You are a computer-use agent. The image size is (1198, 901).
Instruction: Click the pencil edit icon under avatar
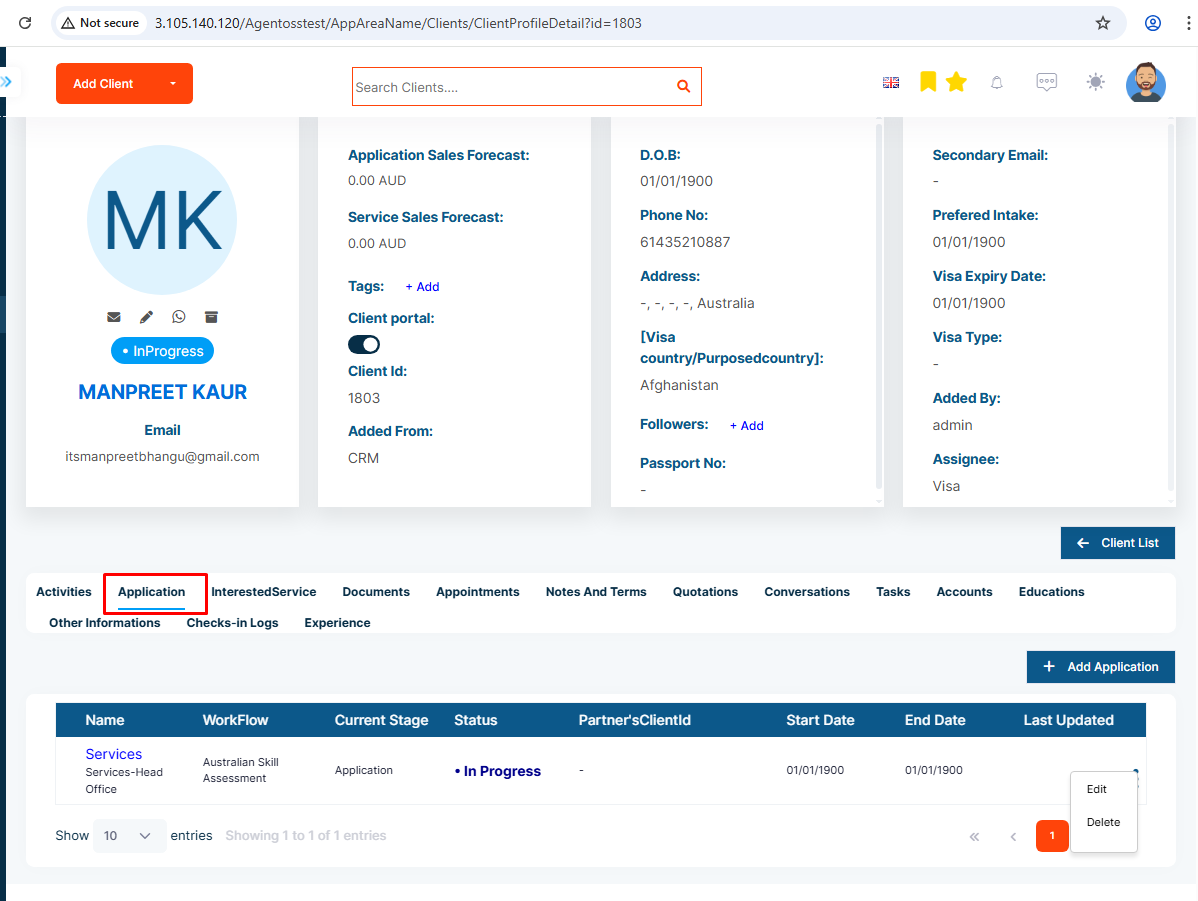coord(146,317)
